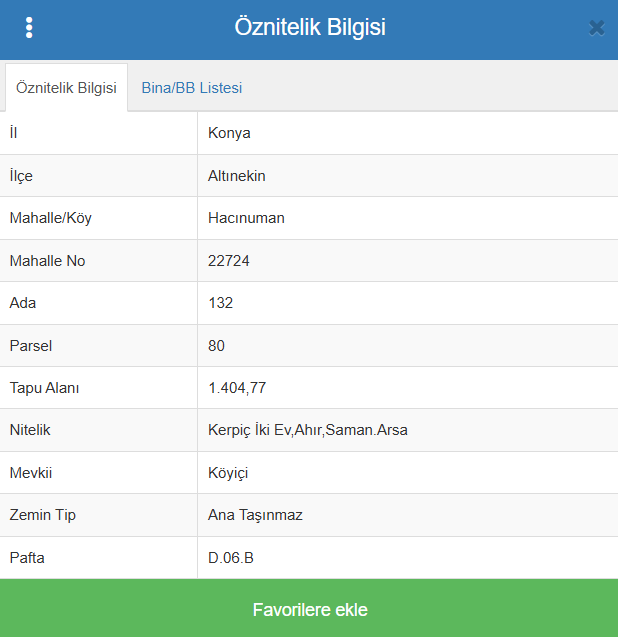
Task: Click the Tapu Alanı row label
Action: pyautogui.click(x=44, y=388)
